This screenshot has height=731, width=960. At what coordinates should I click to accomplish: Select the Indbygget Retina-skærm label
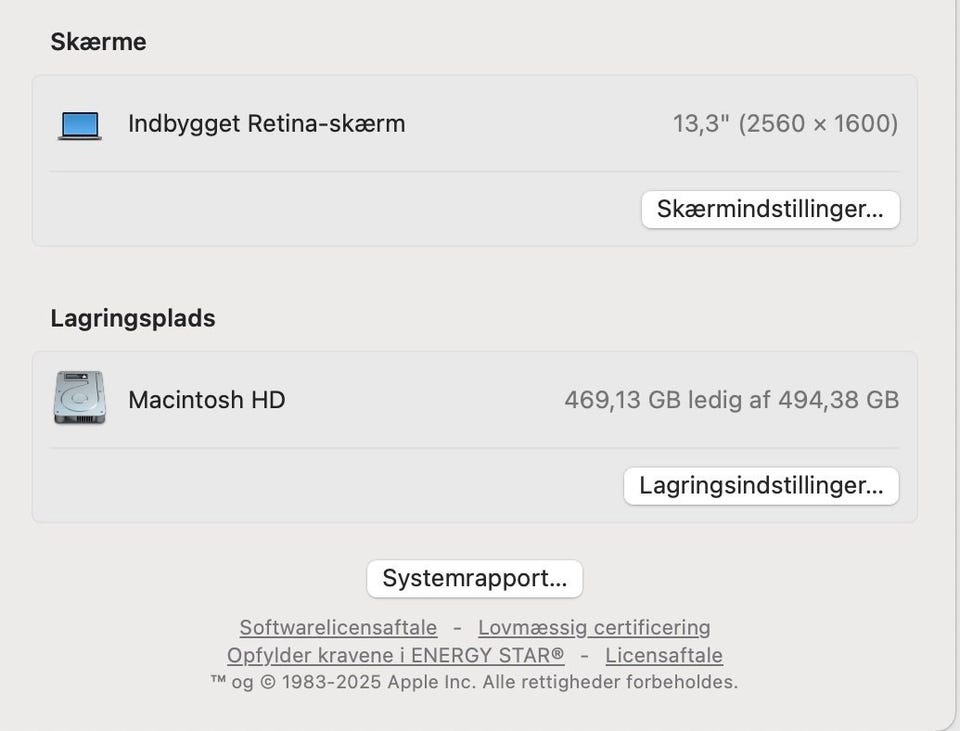[x=267, y=124]
